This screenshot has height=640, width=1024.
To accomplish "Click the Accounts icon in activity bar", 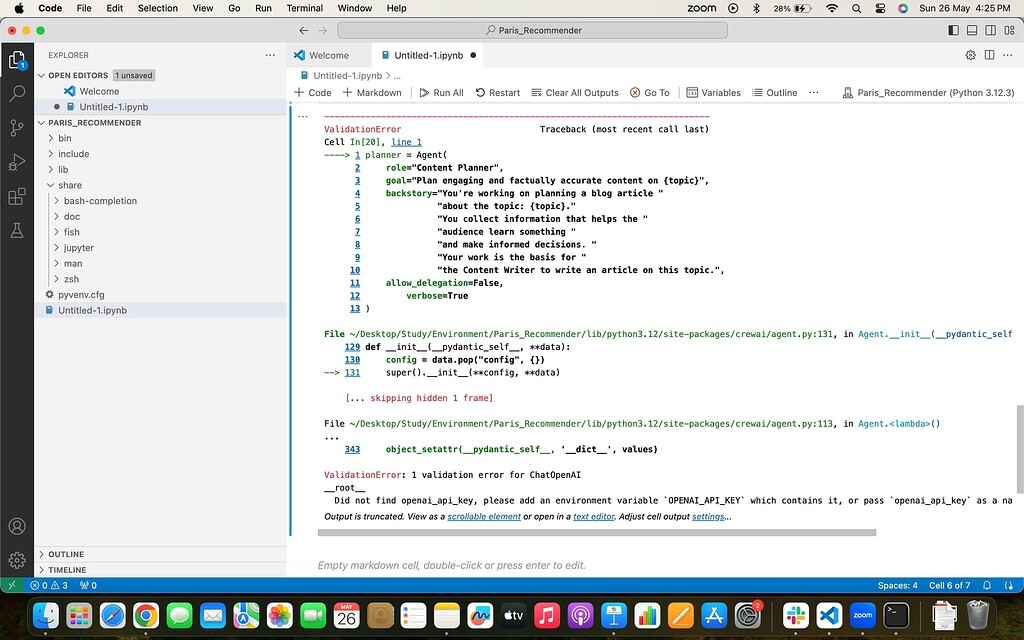I will pyautogui.click(x=17, y=526).
